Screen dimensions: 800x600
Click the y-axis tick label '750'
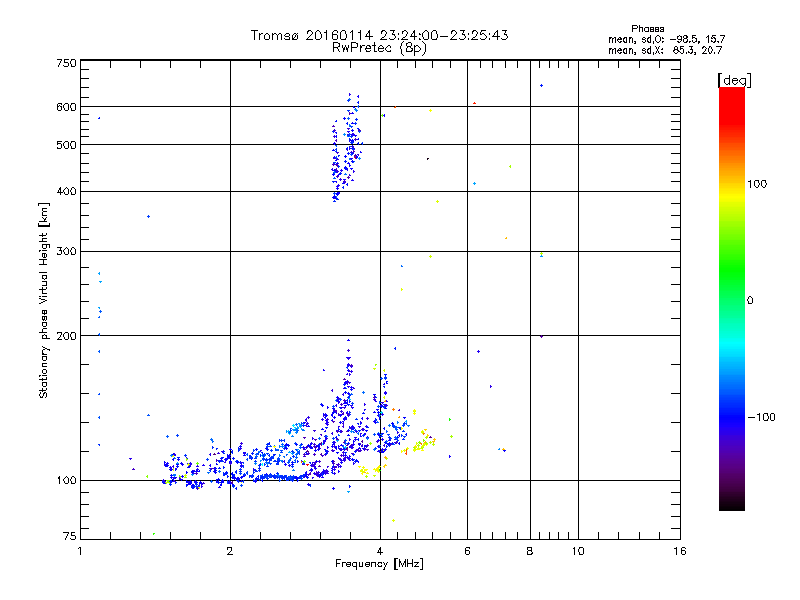(x=66, y=63)
